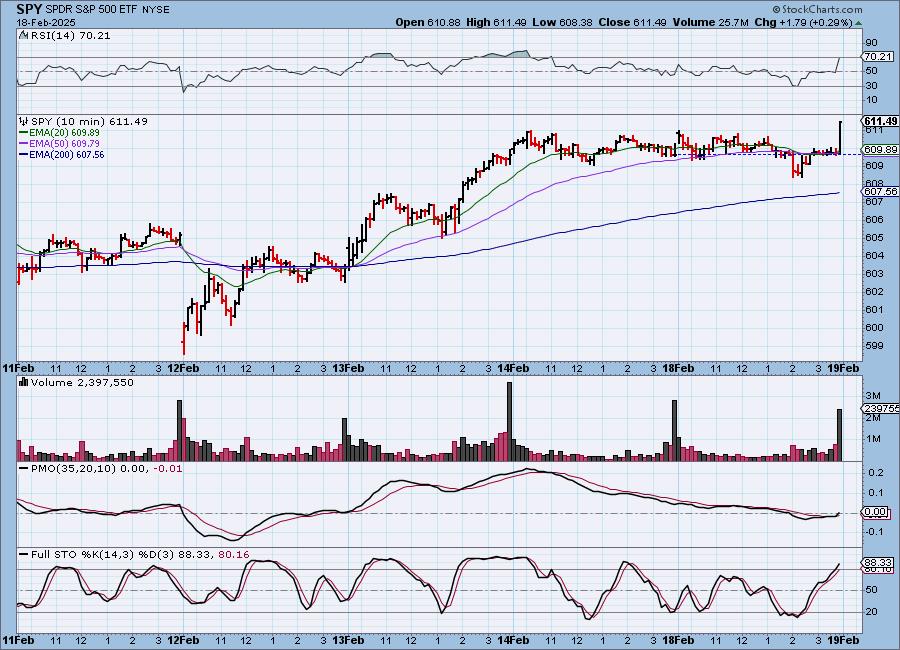The width and height of the screenshot is (900, 650).
Task: Click the 599 price axis label
Action: click(x=874, y=345)
